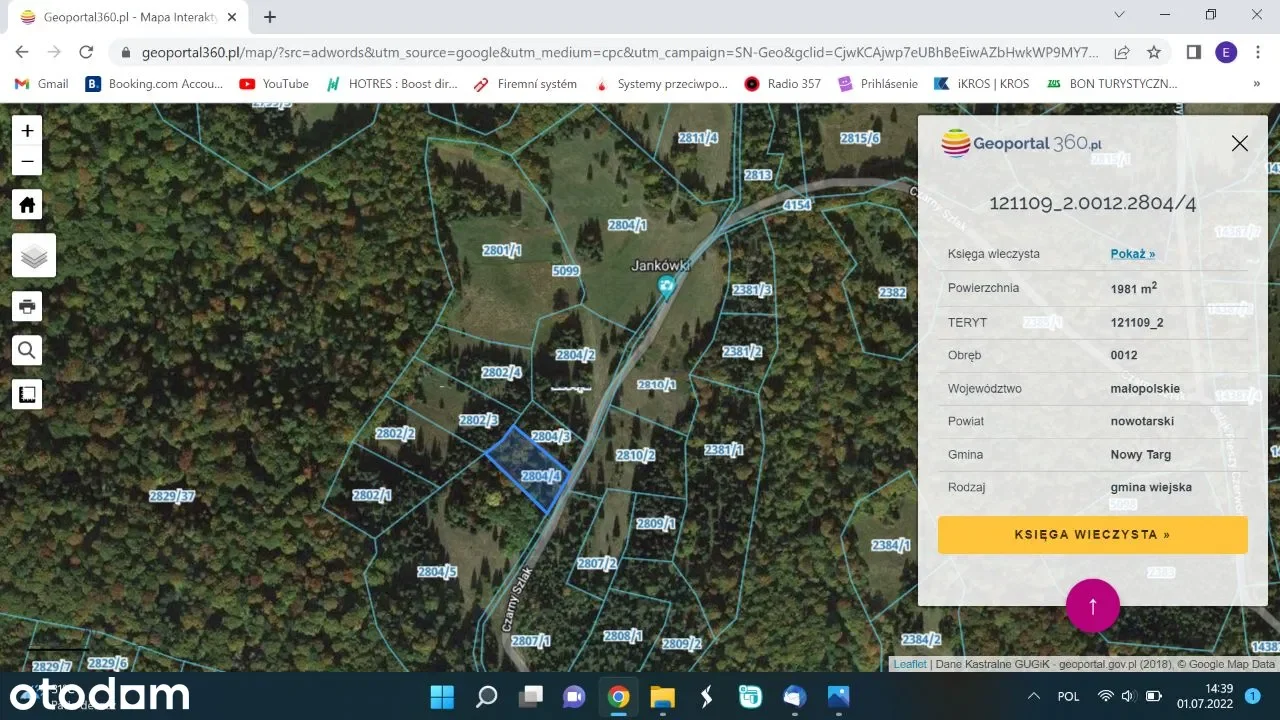Open the map search magnifier icon
This screenshot has height=720, width=1280.
pyautogui.click(x=27, y=350)
